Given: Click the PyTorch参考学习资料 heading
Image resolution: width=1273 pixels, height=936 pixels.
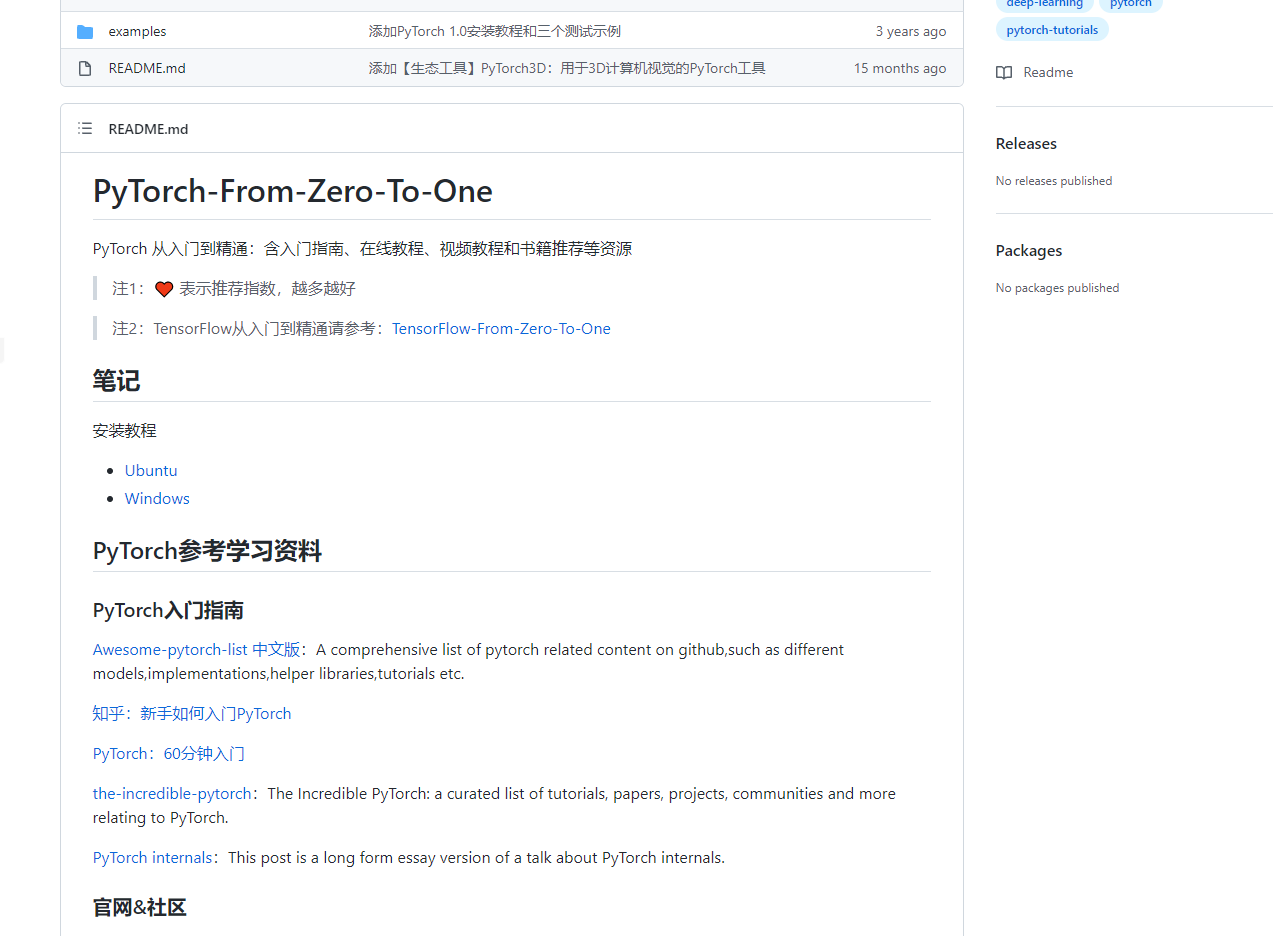Looking at the screenshot, I should 207,551.
